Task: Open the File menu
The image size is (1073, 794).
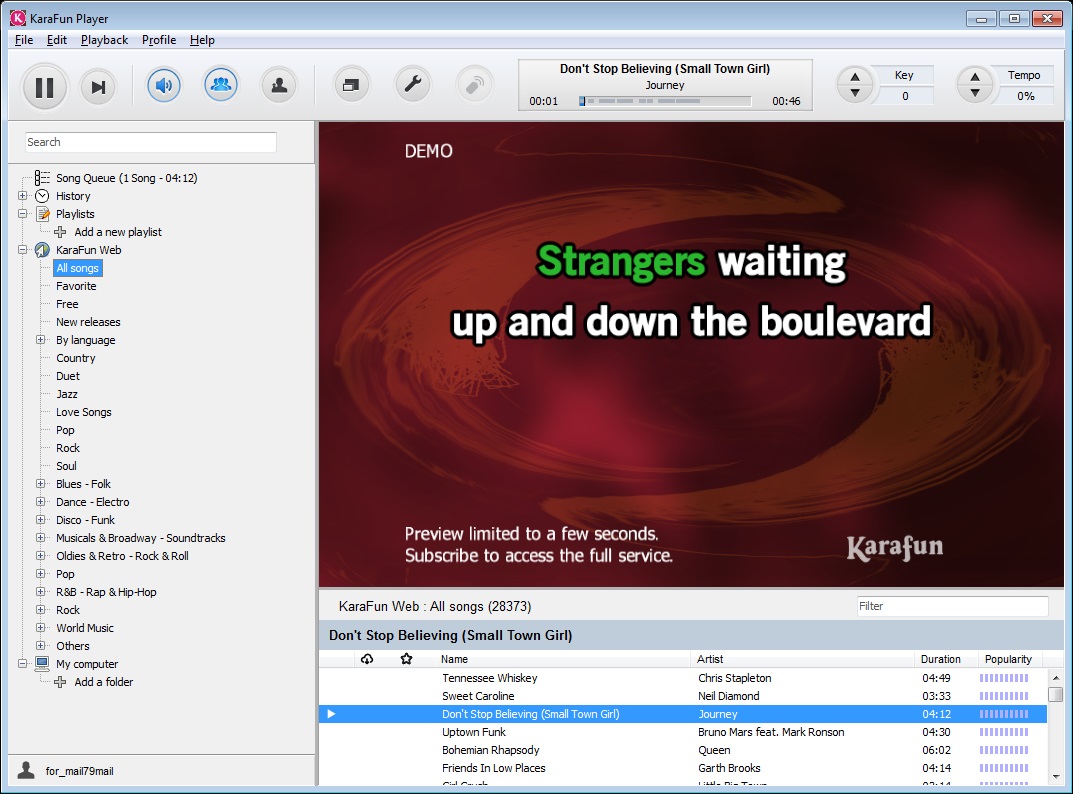Action: [x=24, y=40]
